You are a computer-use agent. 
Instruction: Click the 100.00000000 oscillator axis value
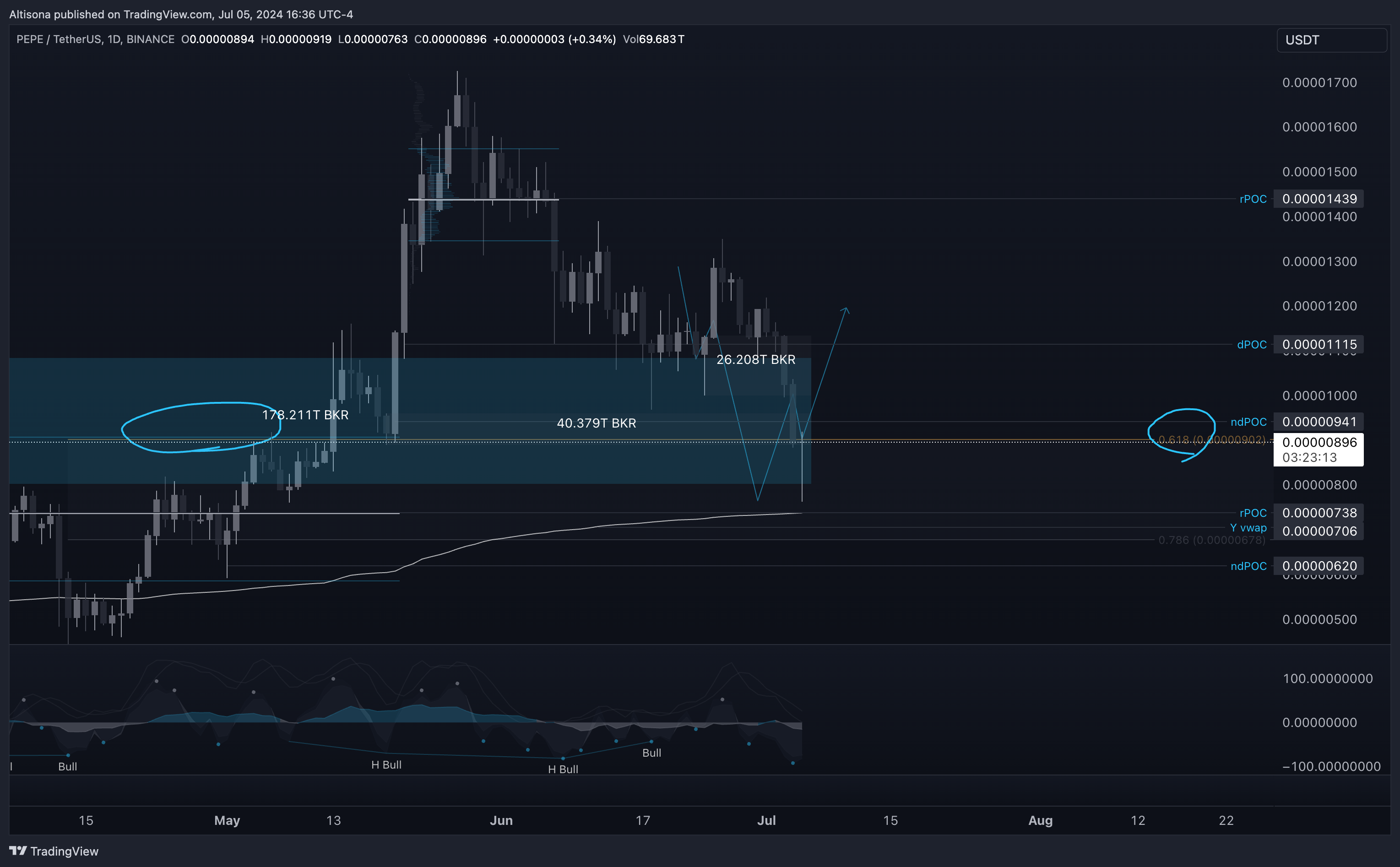(1328, 679)
